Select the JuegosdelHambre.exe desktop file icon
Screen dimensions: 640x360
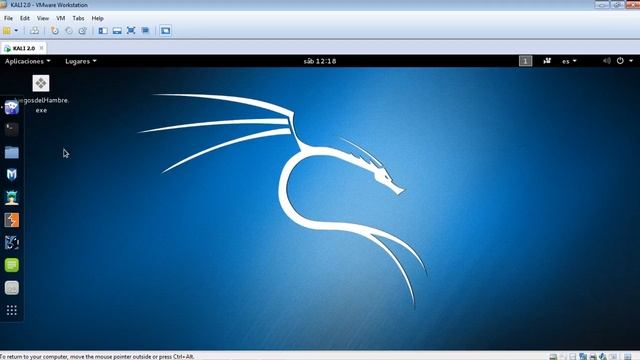pyautogui.click(x=41, y=83)
